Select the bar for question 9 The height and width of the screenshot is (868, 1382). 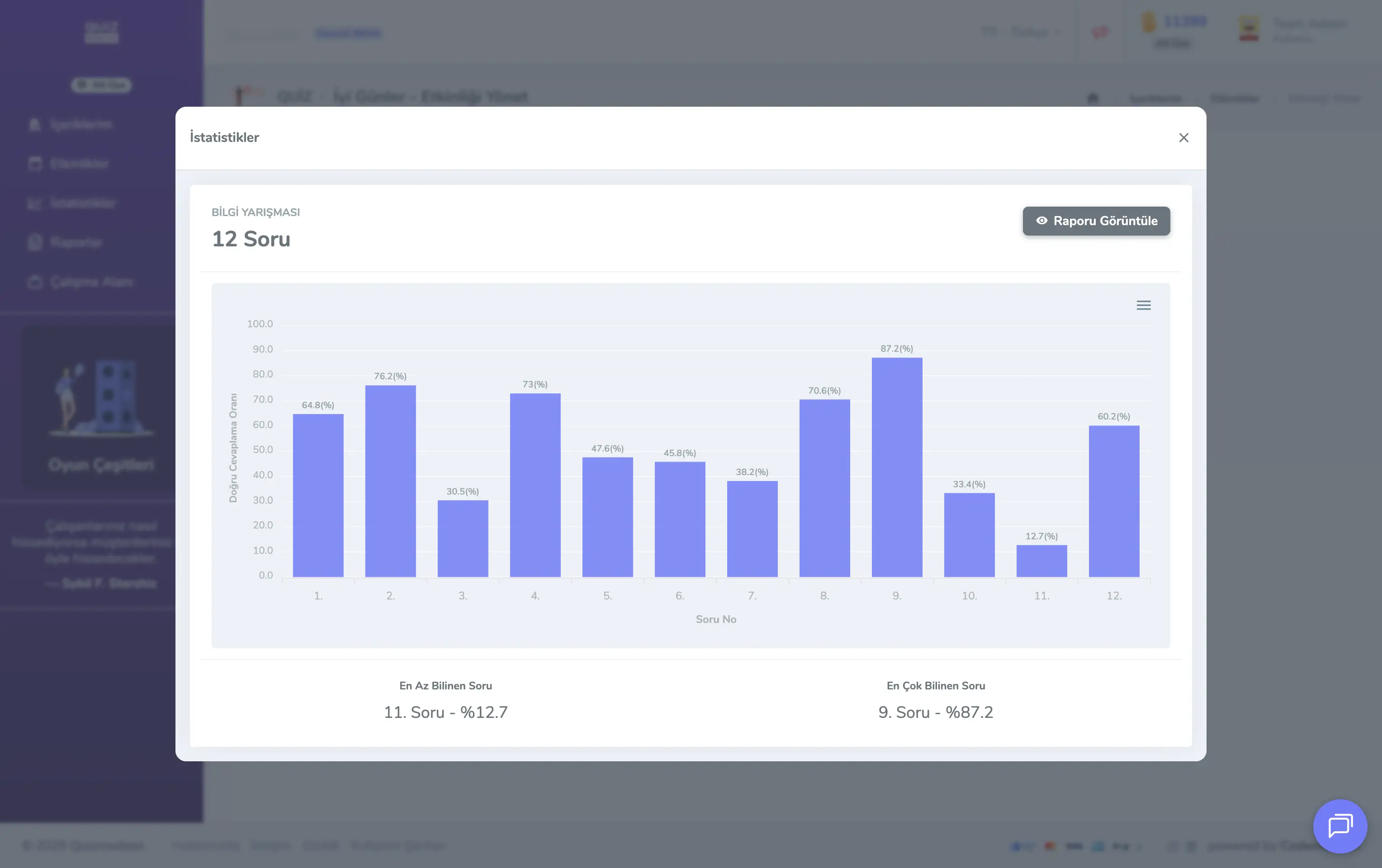coord(896,467)
